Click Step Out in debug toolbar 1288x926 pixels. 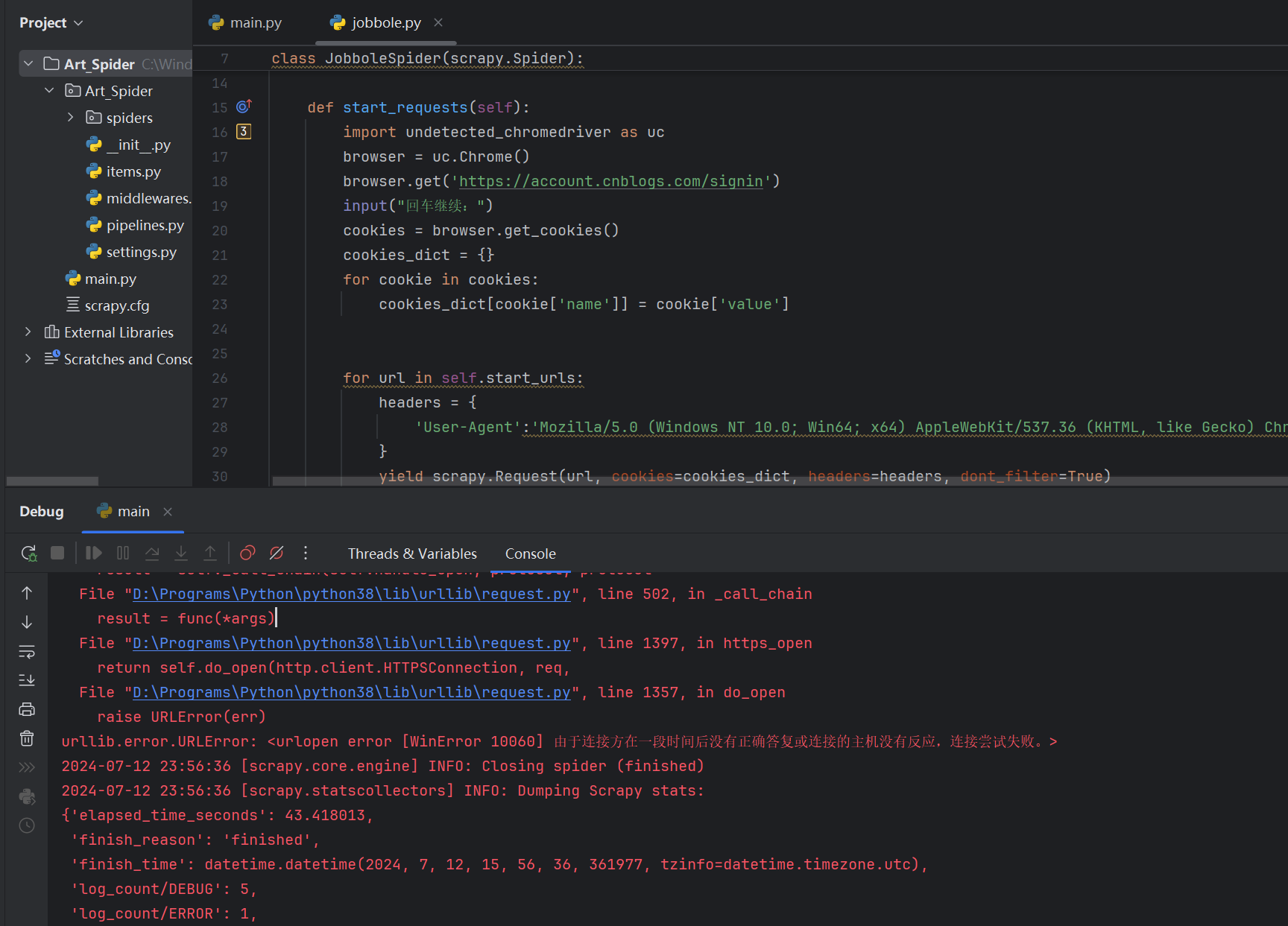point(210,553)
